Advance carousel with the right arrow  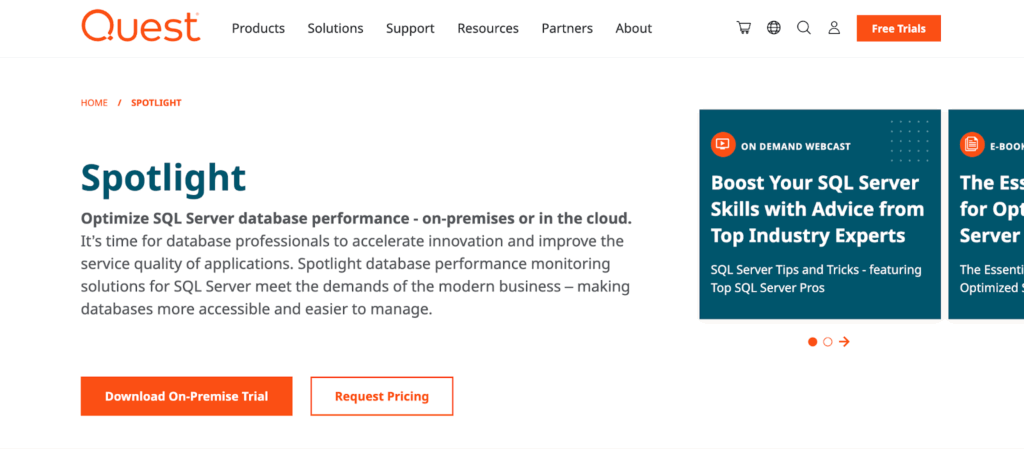845,342
